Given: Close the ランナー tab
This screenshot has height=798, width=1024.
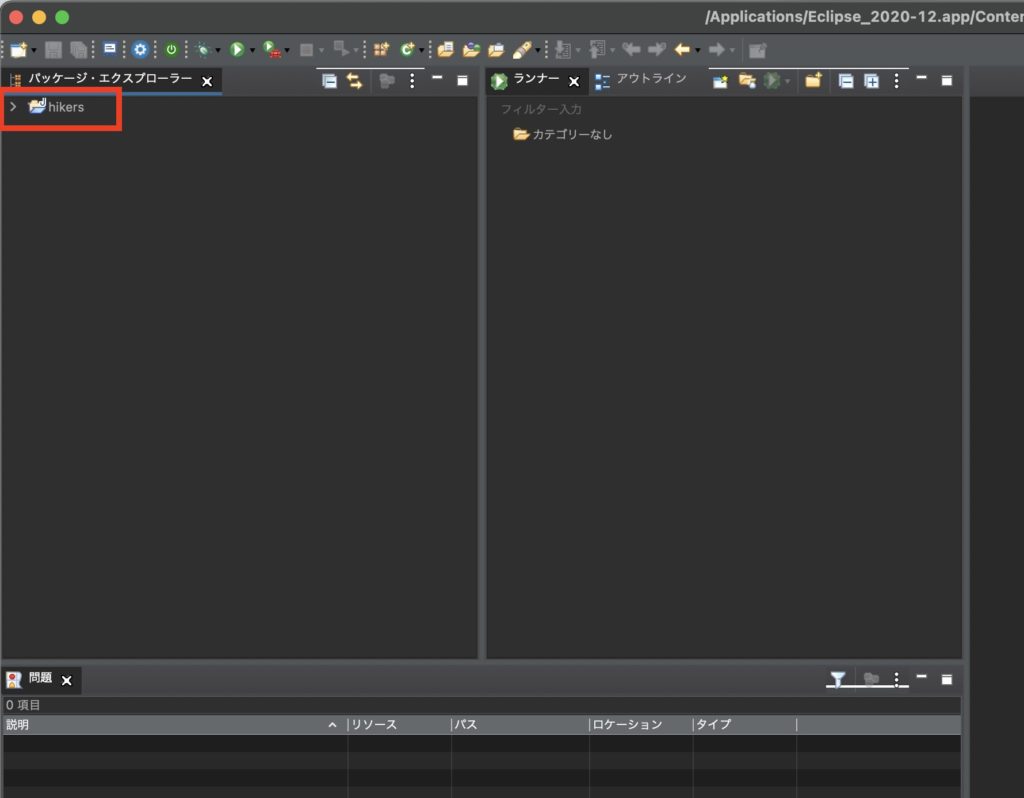Looking at the screenshot, I should pos(574,82).
